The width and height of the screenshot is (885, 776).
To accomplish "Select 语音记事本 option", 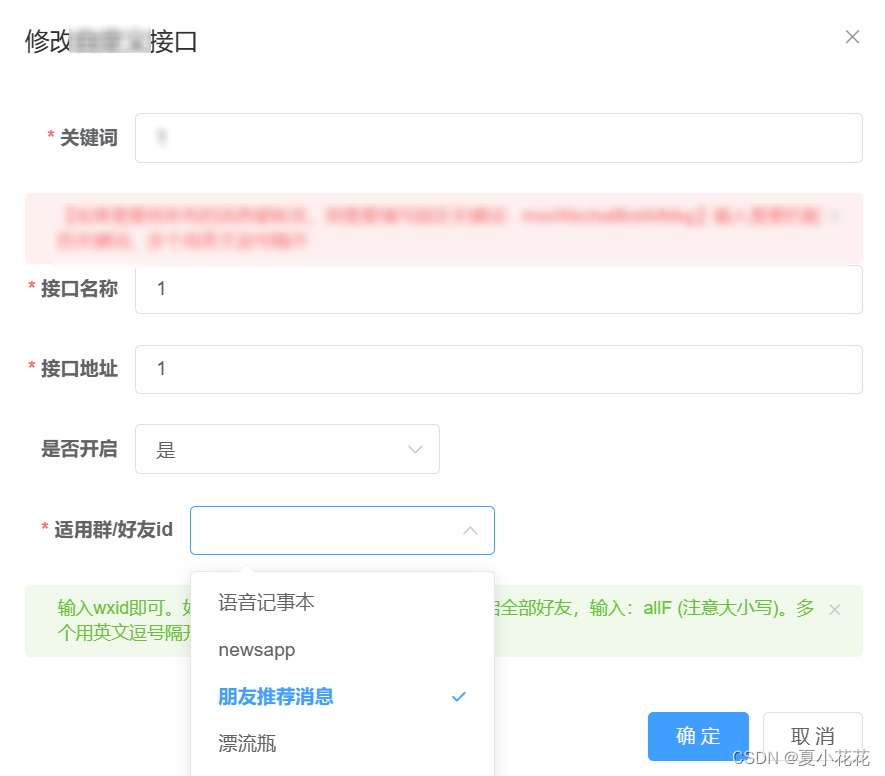I will click(343, 602).
